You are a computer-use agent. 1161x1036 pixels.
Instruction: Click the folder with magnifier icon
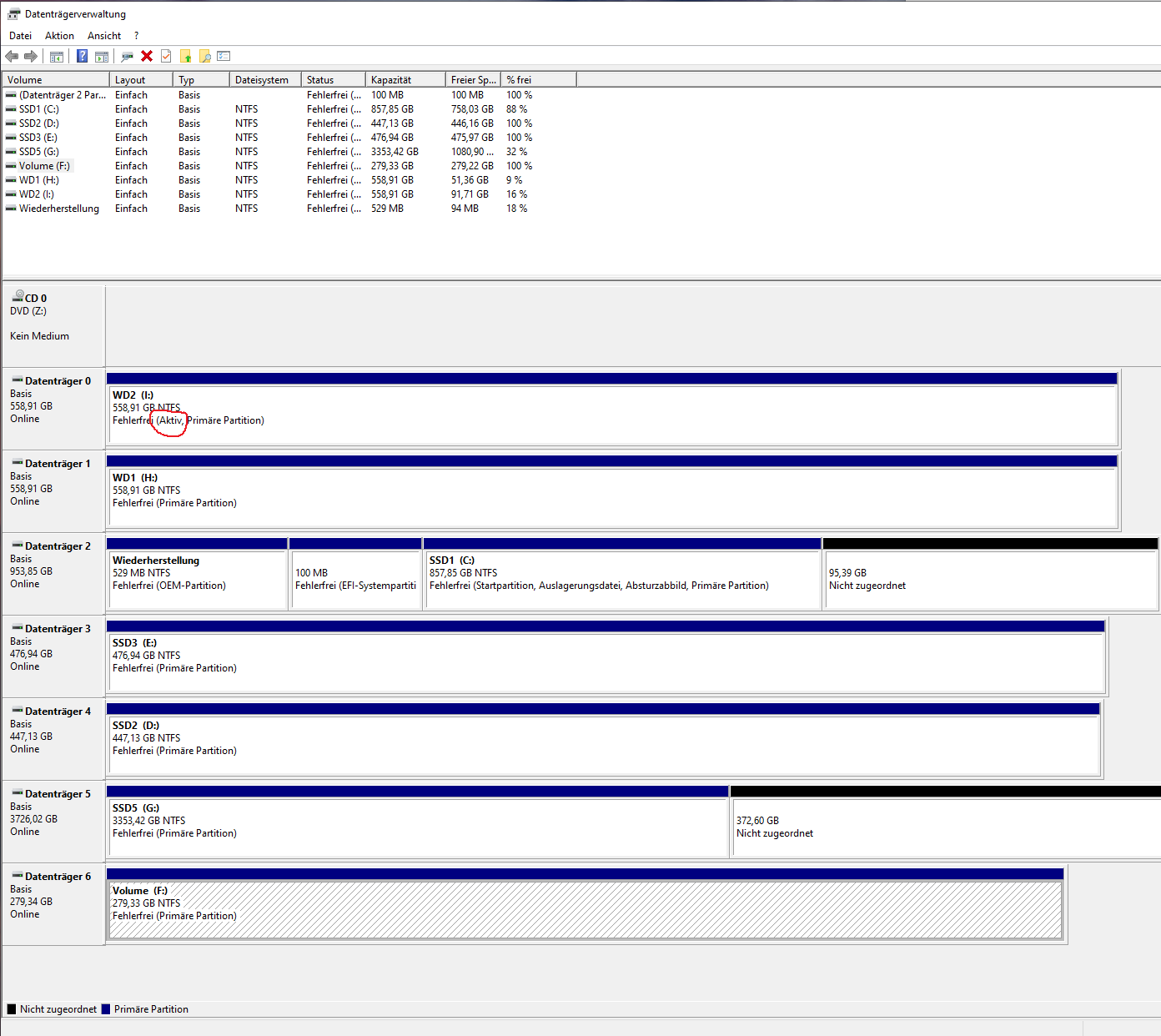204,56
